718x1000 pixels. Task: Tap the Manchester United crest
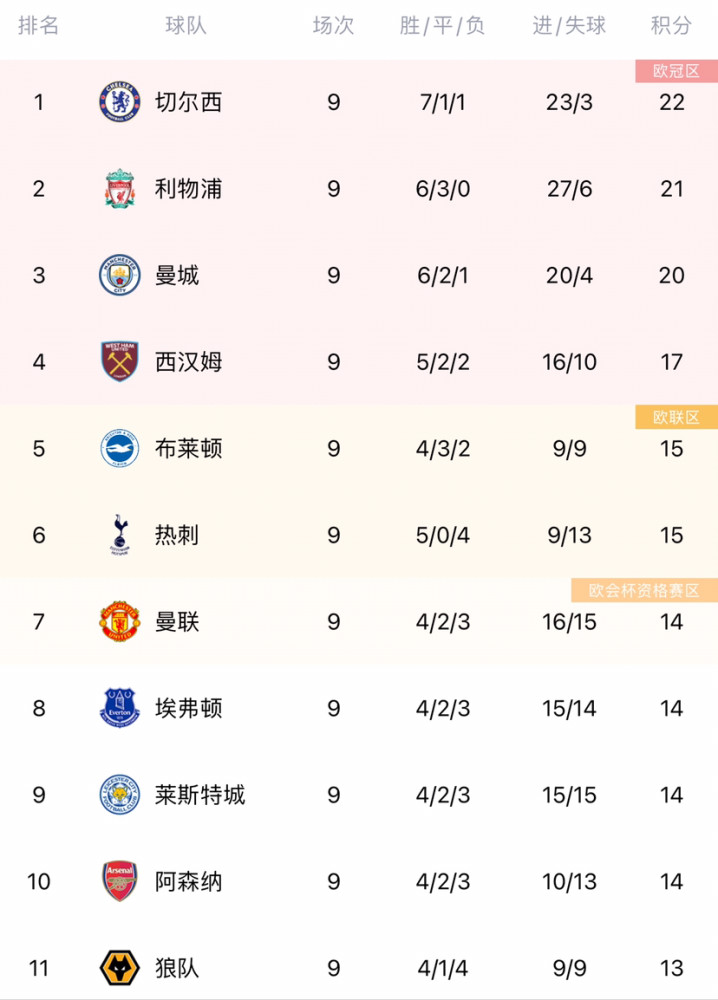coord(120,621)
